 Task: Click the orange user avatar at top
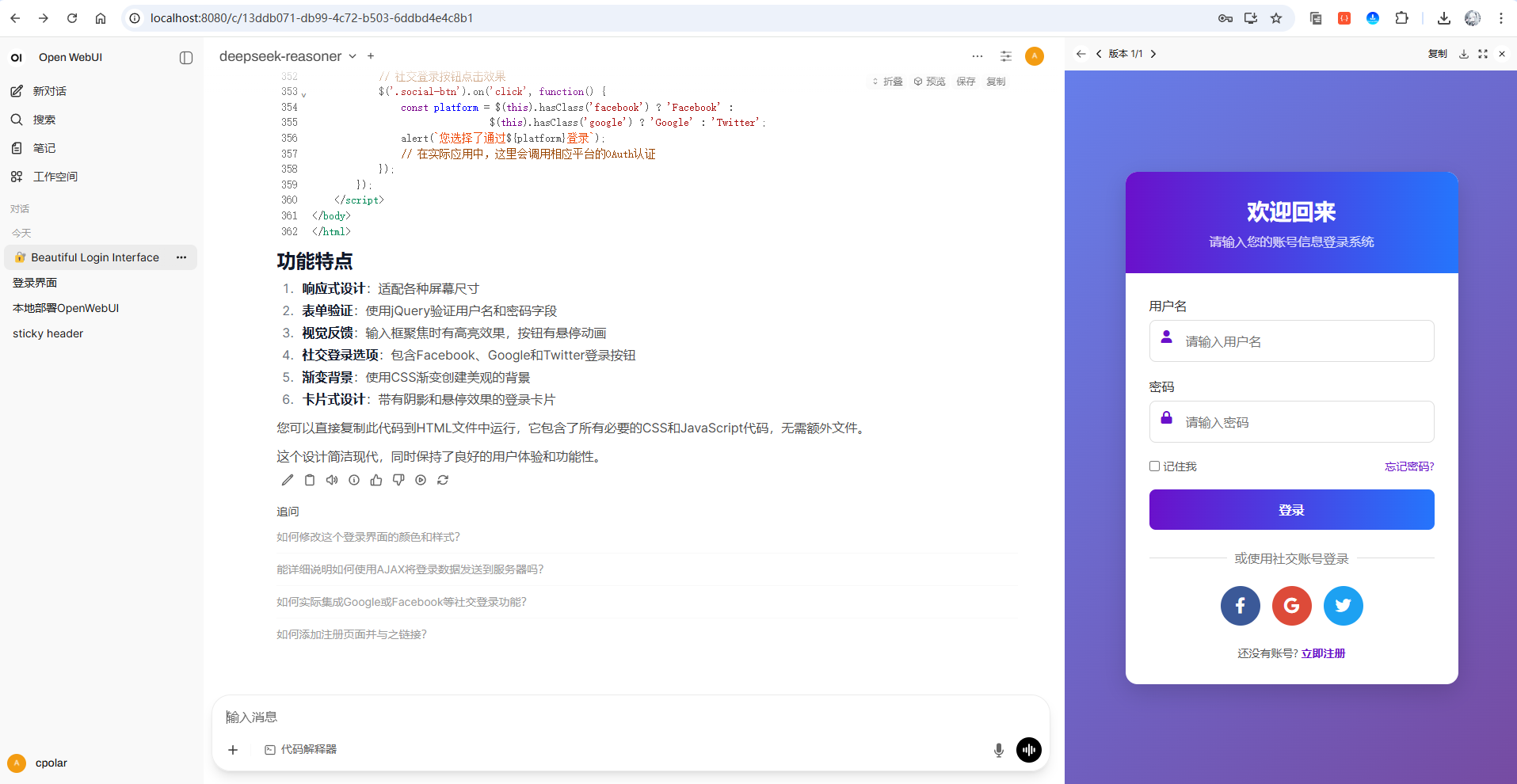click(x=1035, y=56)
